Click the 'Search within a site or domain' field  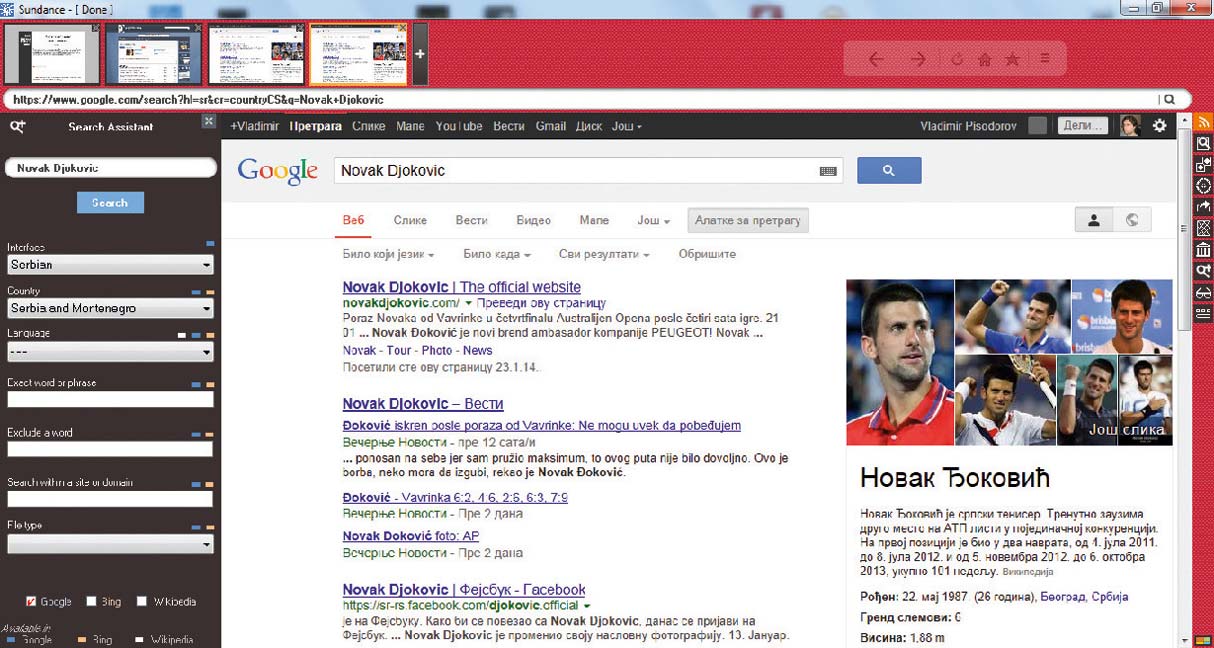pos(110,498)
